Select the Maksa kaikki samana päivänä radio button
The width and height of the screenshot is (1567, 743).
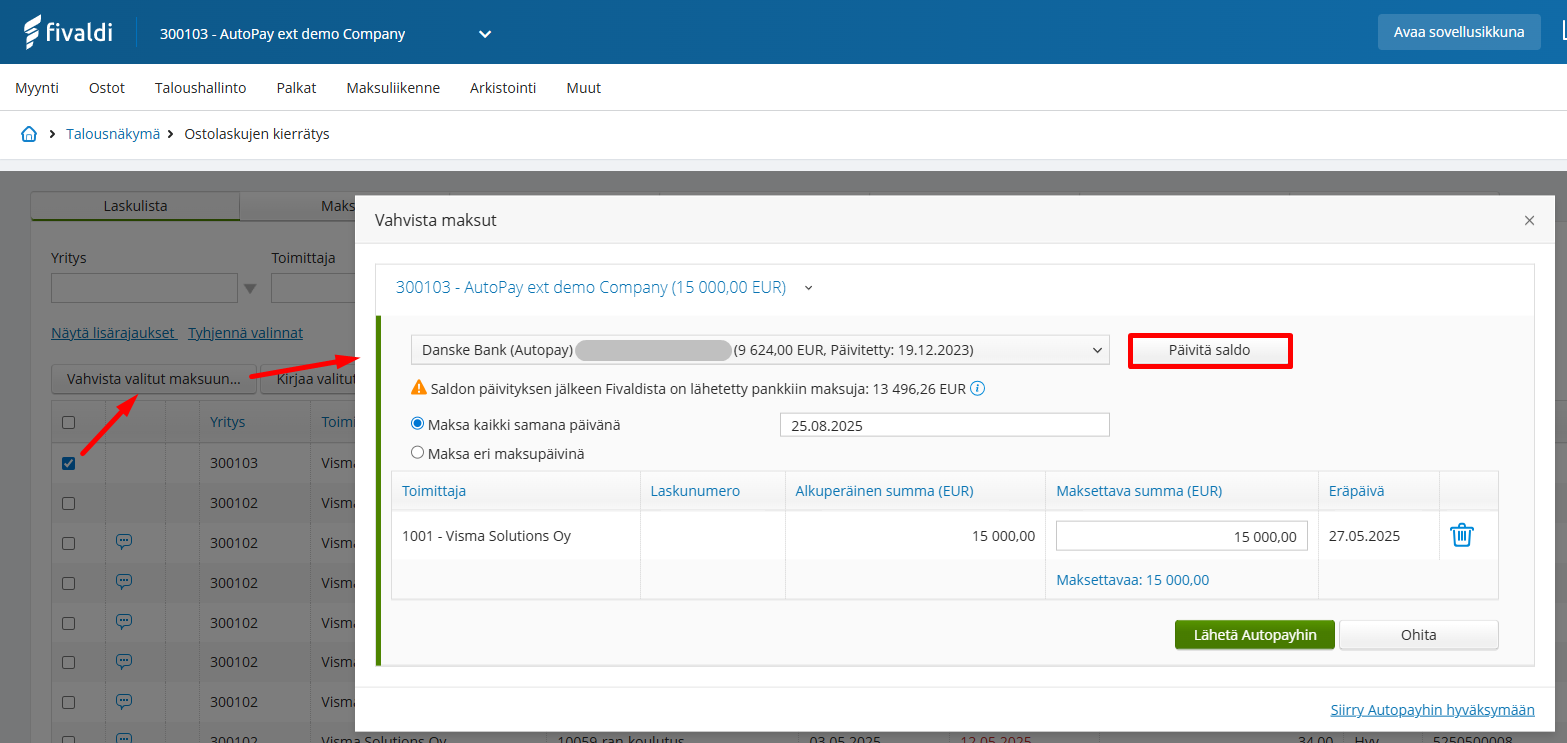tap(418, 424)
